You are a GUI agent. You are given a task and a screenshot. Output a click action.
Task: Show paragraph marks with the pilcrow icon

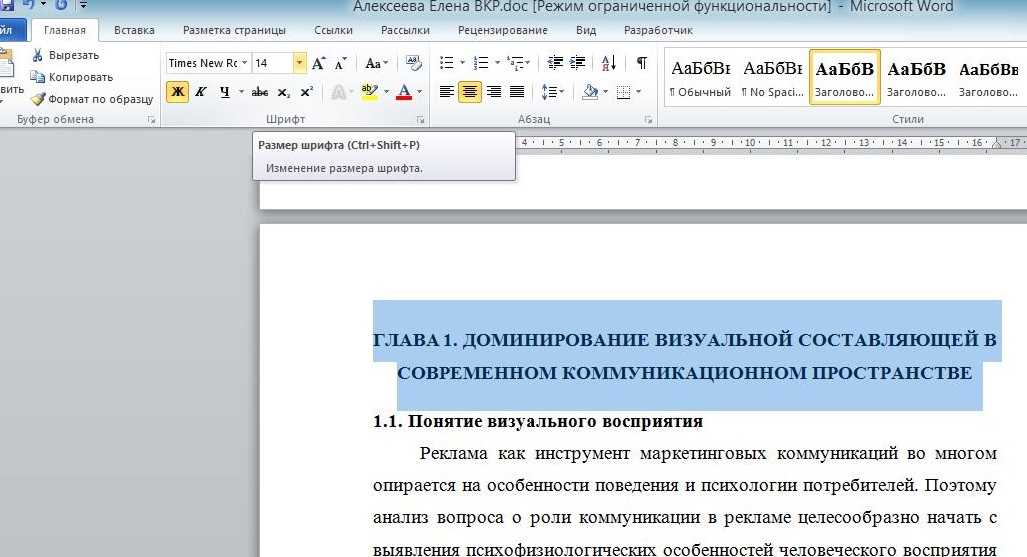point(641,63)
